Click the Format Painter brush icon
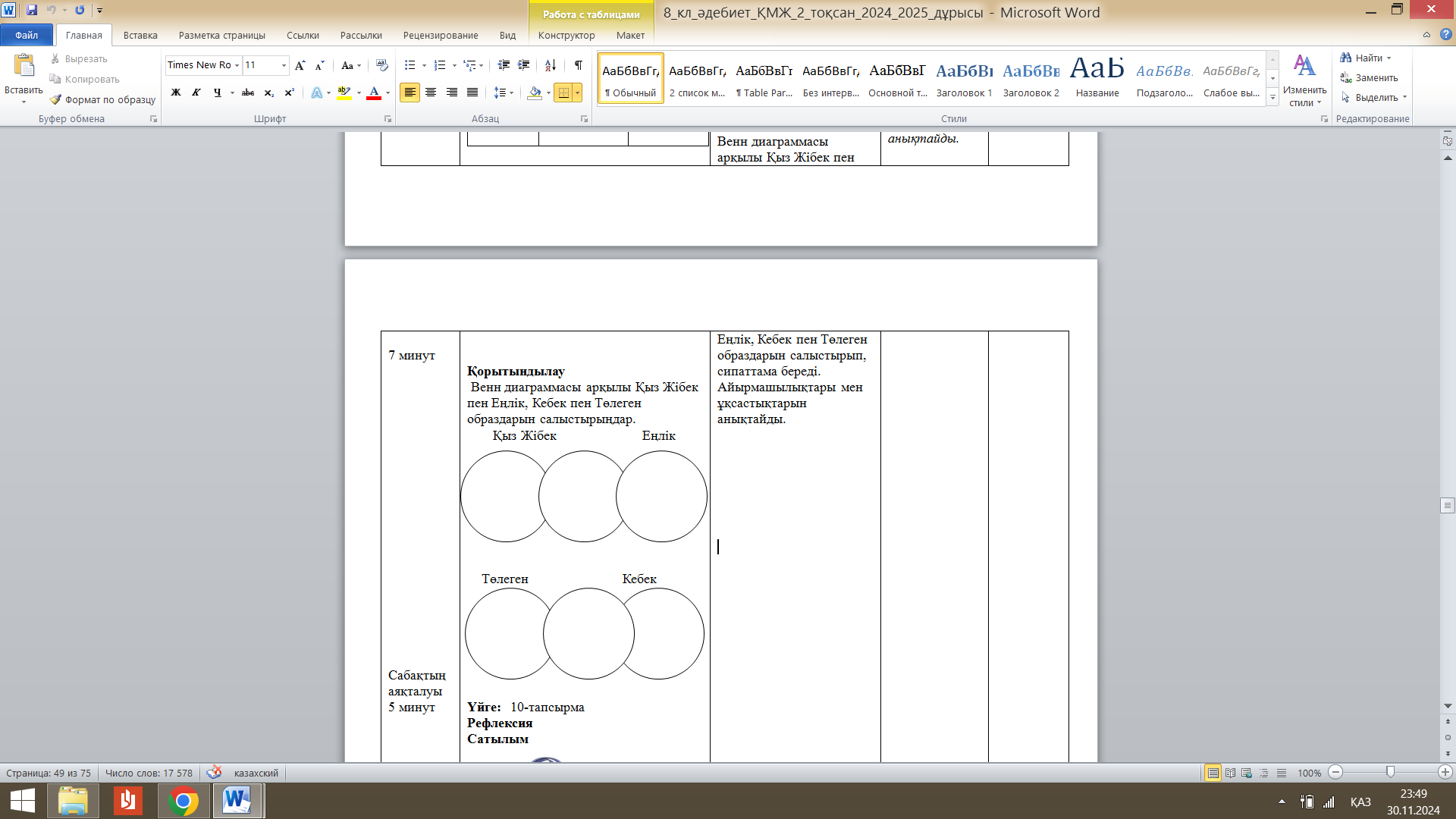1456x819 pixels. coord(55,99)
